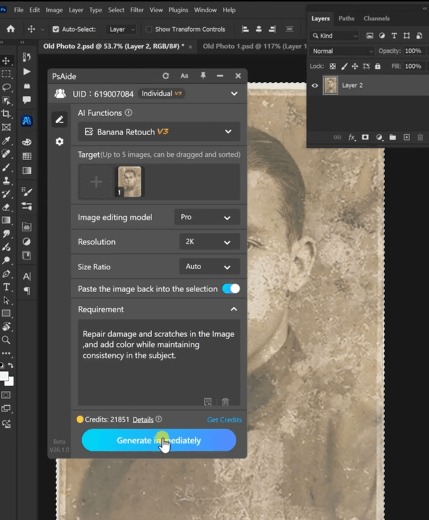Screen dimensions: 429x520
Task: Open credits Details link
Action: click(x=143, y=420)
